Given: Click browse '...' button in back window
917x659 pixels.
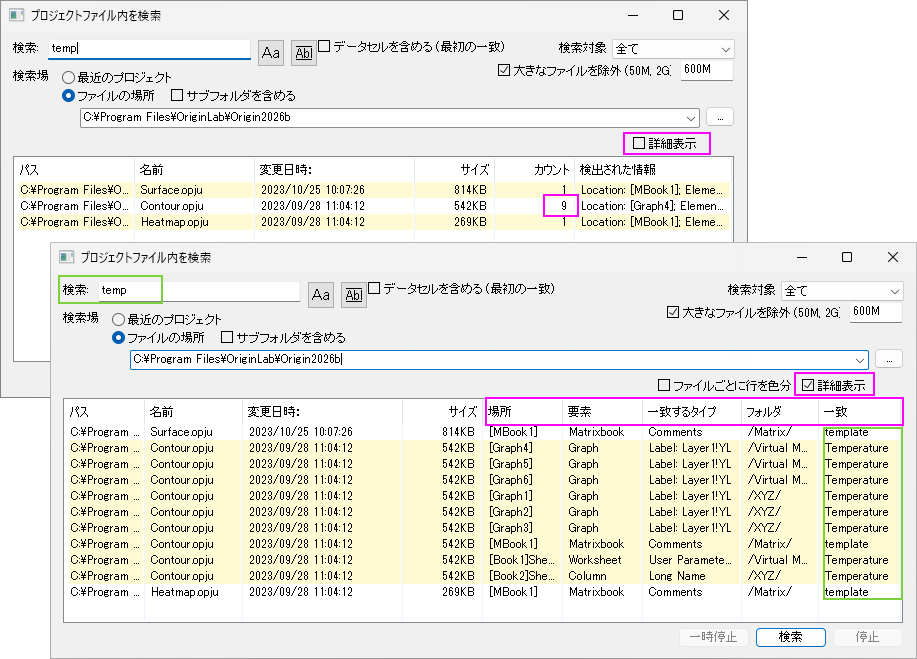Looking at the screenshot, I should coord(720,117).
